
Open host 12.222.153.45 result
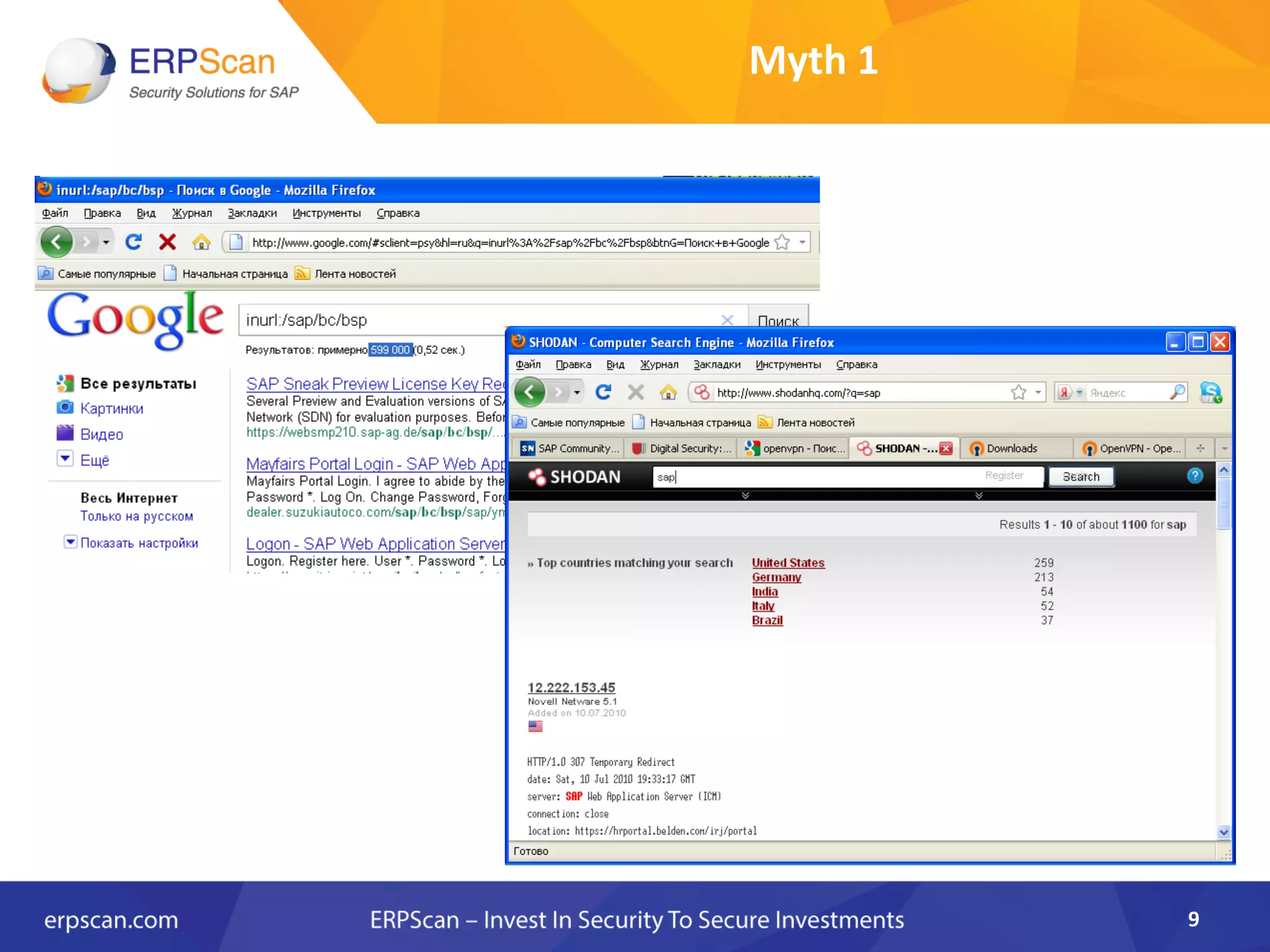tap(571, 687)
